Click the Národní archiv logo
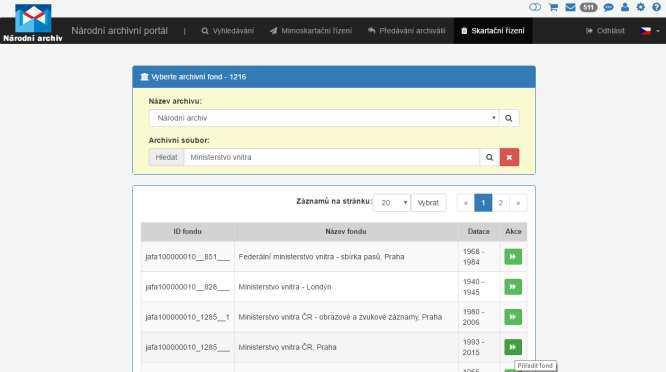 [x=33, y=23]
